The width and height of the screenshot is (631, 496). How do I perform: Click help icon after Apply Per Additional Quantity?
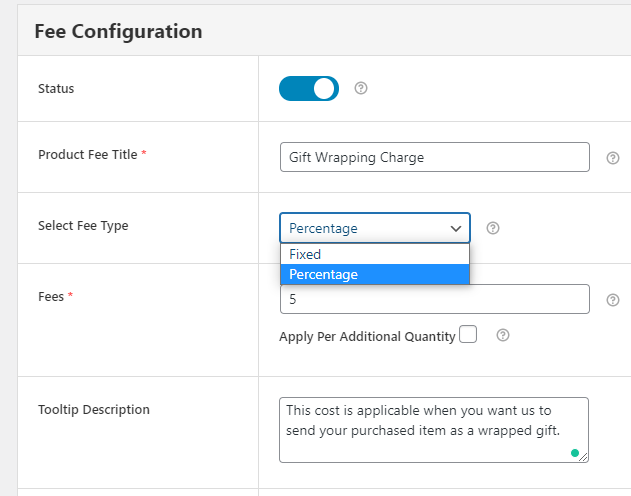pos(503,335)
